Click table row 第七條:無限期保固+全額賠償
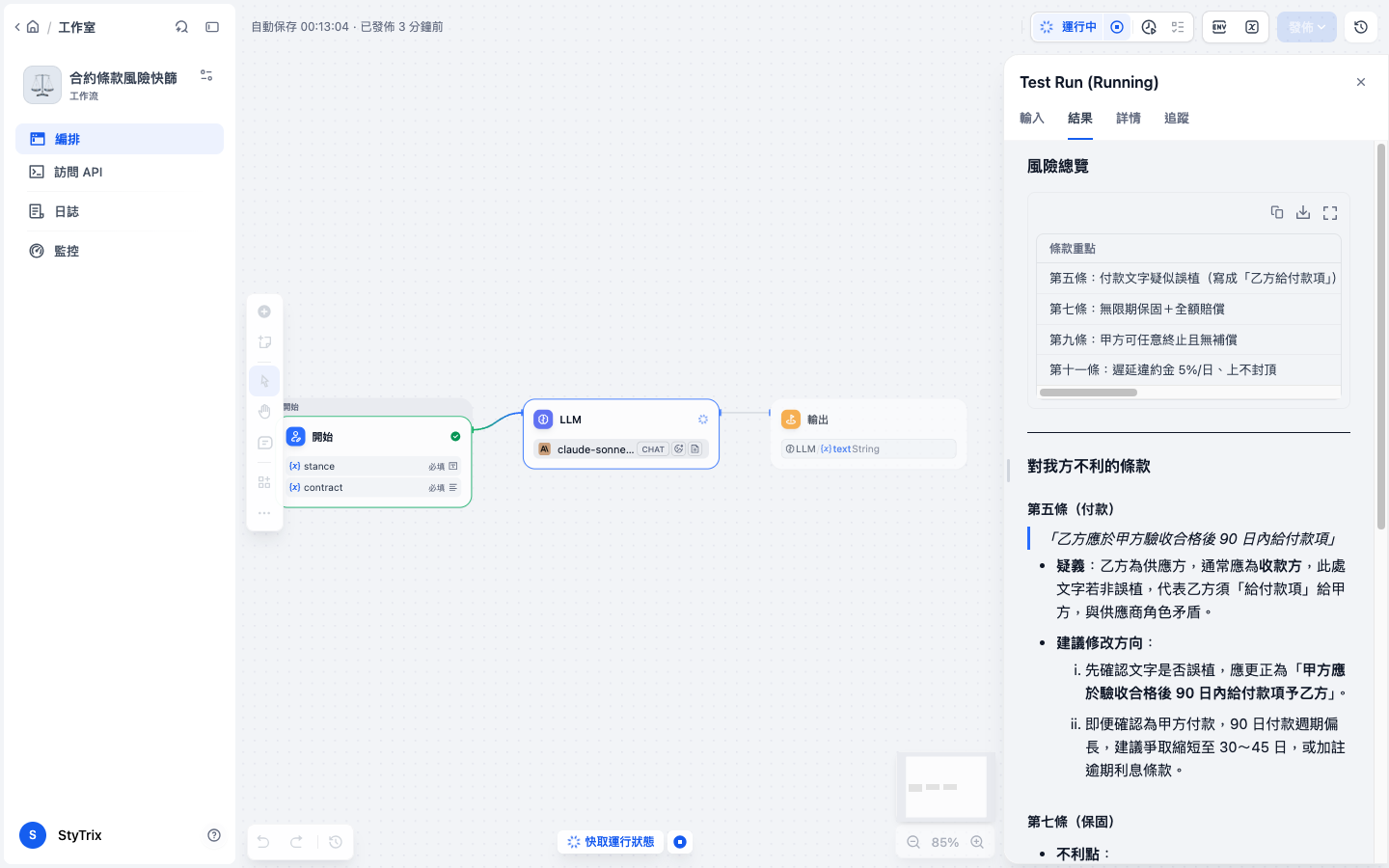Viewport: 1389px width, 868px height. 1188,309
